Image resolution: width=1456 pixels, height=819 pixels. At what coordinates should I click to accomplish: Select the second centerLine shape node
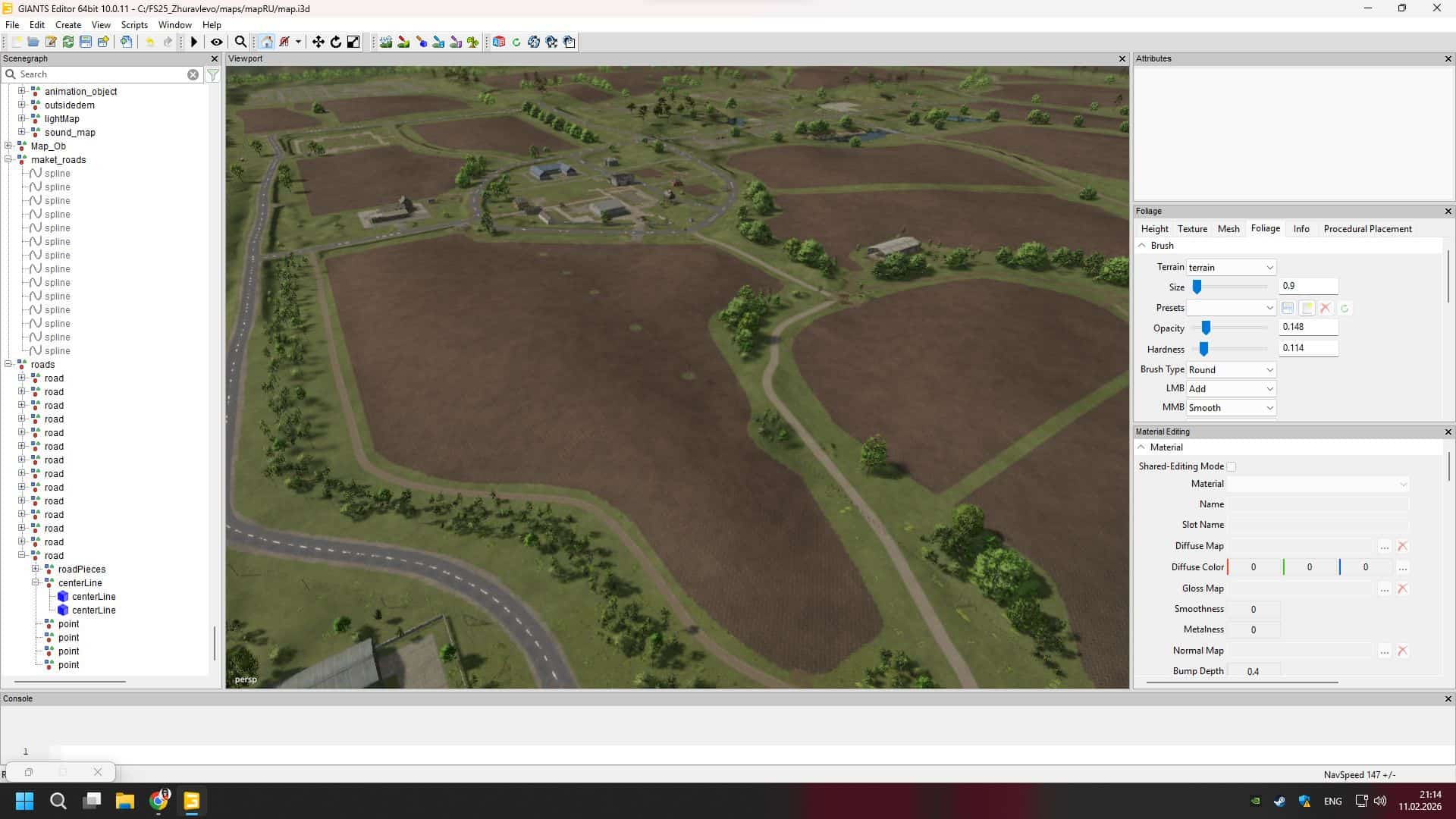click(93, 610)
